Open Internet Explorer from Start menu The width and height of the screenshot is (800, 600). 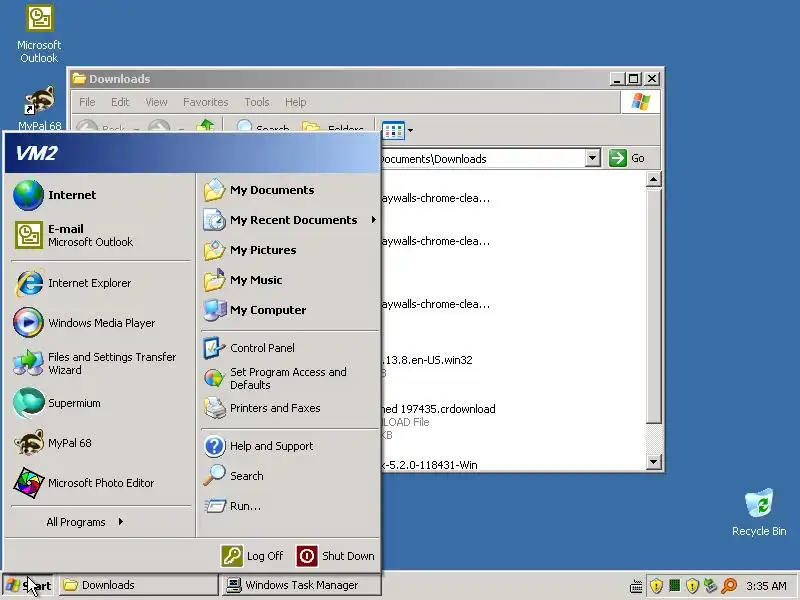pyautogui.click(x=101, y=283)
